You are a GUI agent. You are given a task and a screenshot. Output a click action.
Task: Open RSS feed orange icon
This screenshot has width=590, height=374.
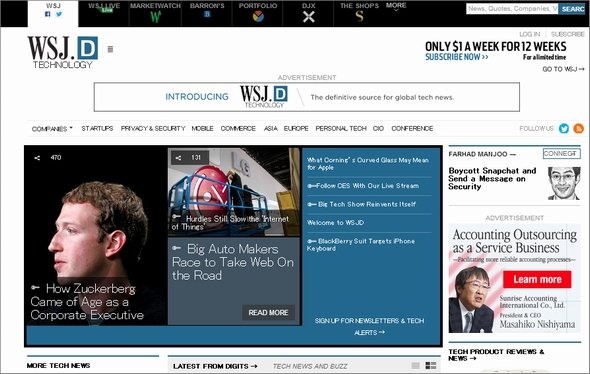(x=578, y=128)
